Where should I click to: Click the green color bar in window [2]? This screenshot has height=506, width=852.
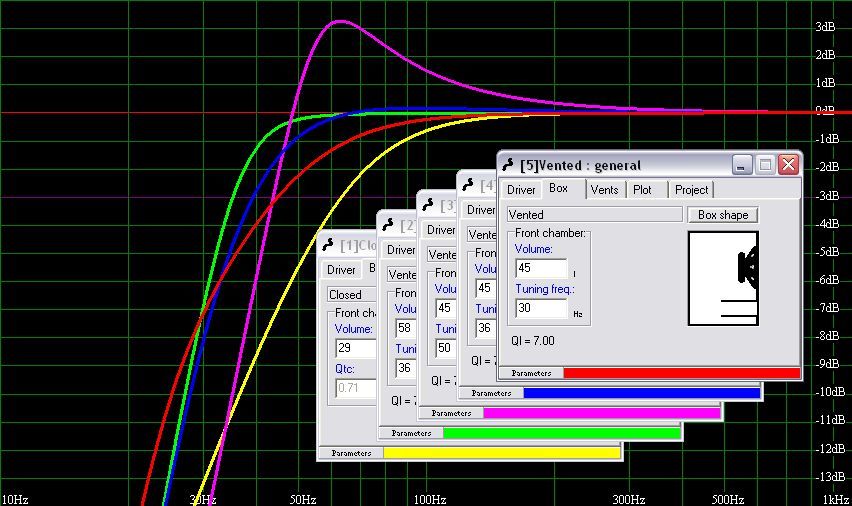(x=561, y=433)
